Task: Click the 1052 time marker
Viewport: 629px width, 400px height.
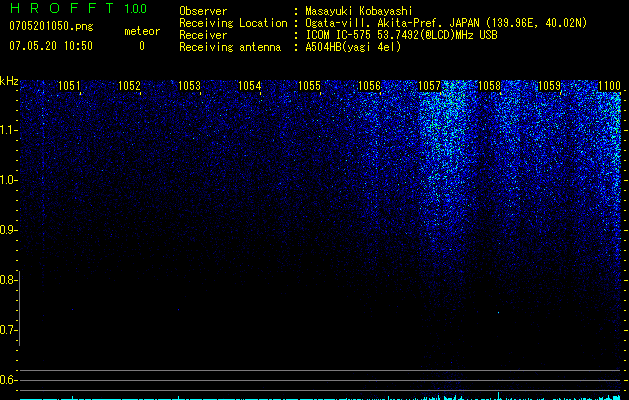Action: [x=129, y=86]
